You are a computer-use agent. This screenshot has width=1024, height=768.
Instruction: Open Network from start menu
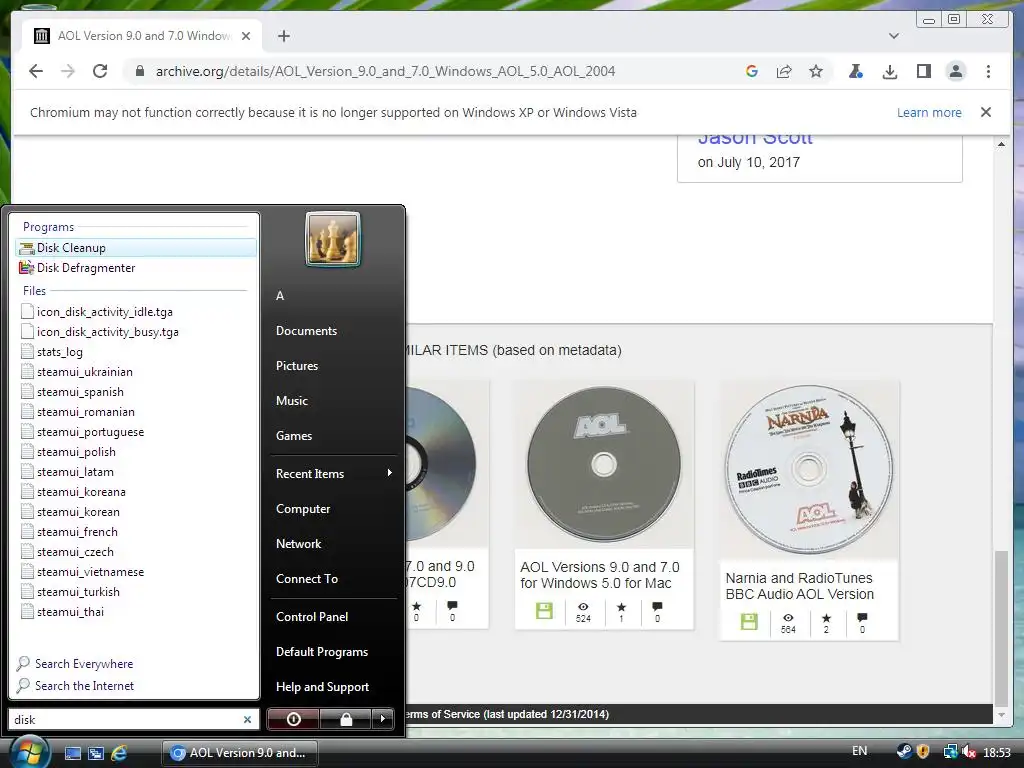298,544
